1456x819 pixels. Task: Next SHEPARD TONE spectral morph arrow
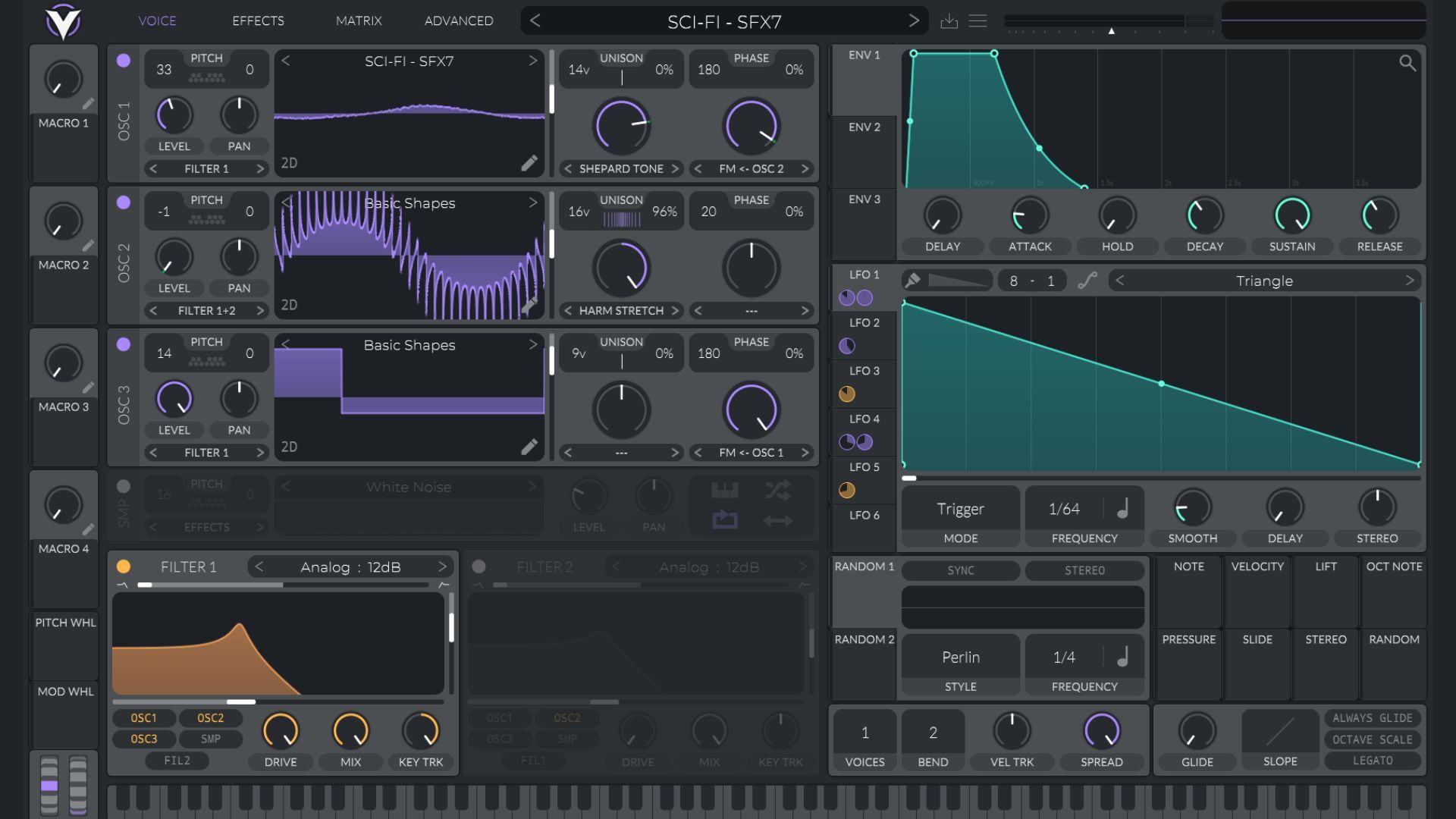(675, 168)
